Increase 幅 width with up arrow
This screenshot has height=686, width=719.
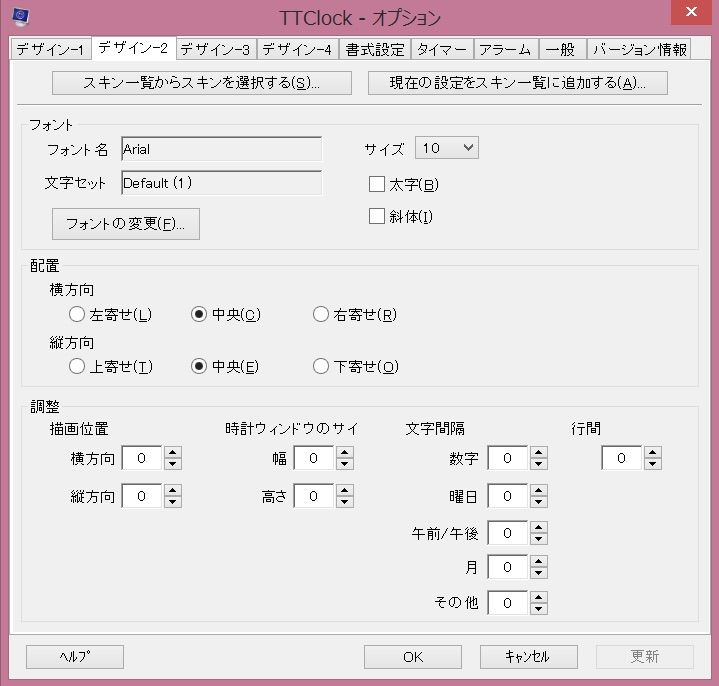344,452
